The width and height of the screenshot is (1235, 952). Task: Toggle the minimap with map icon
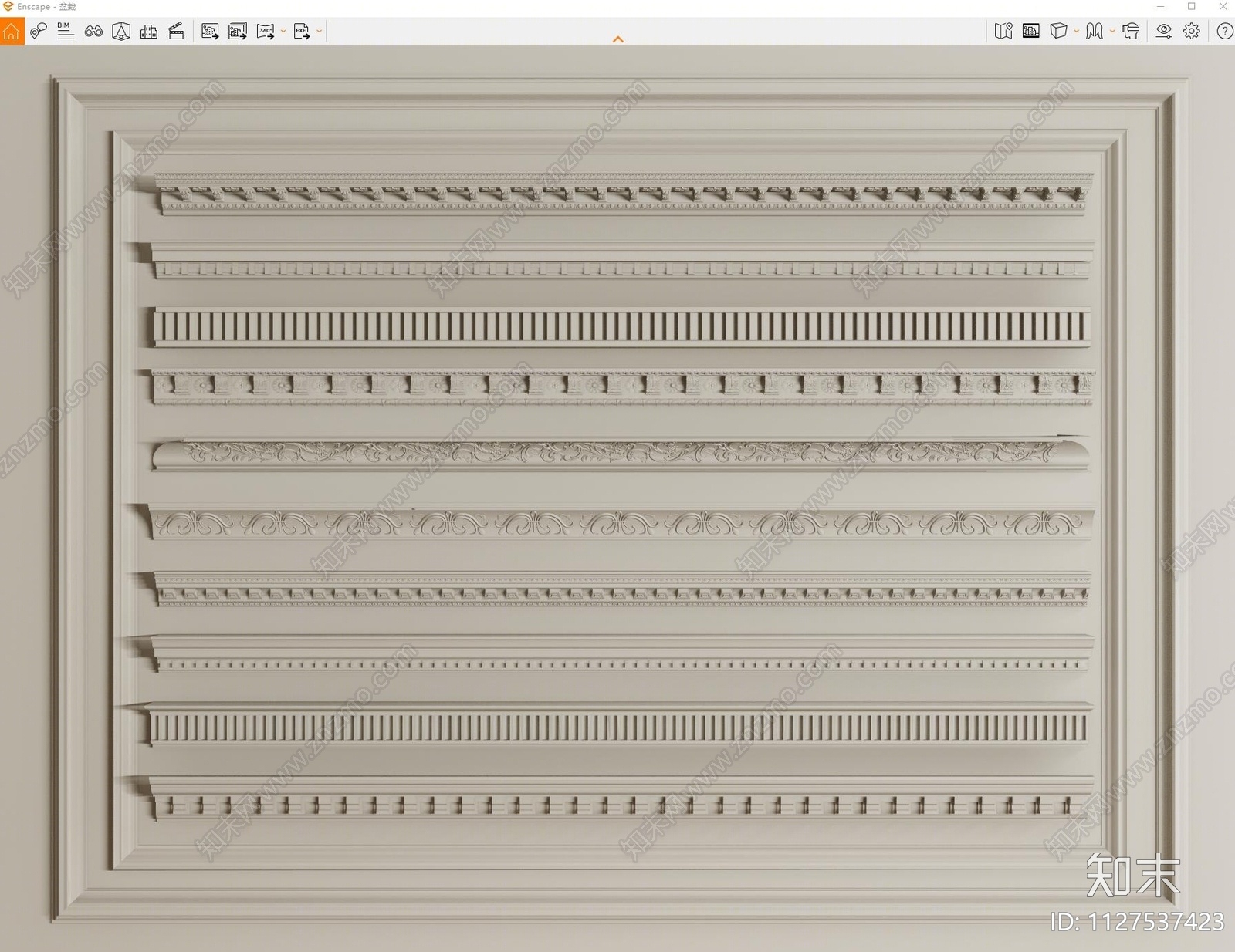click(1003, 31)
